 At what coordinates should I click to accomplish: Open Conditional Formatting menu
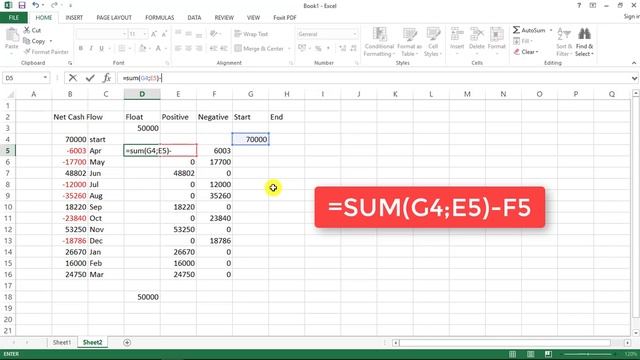(x=379, y=42)
